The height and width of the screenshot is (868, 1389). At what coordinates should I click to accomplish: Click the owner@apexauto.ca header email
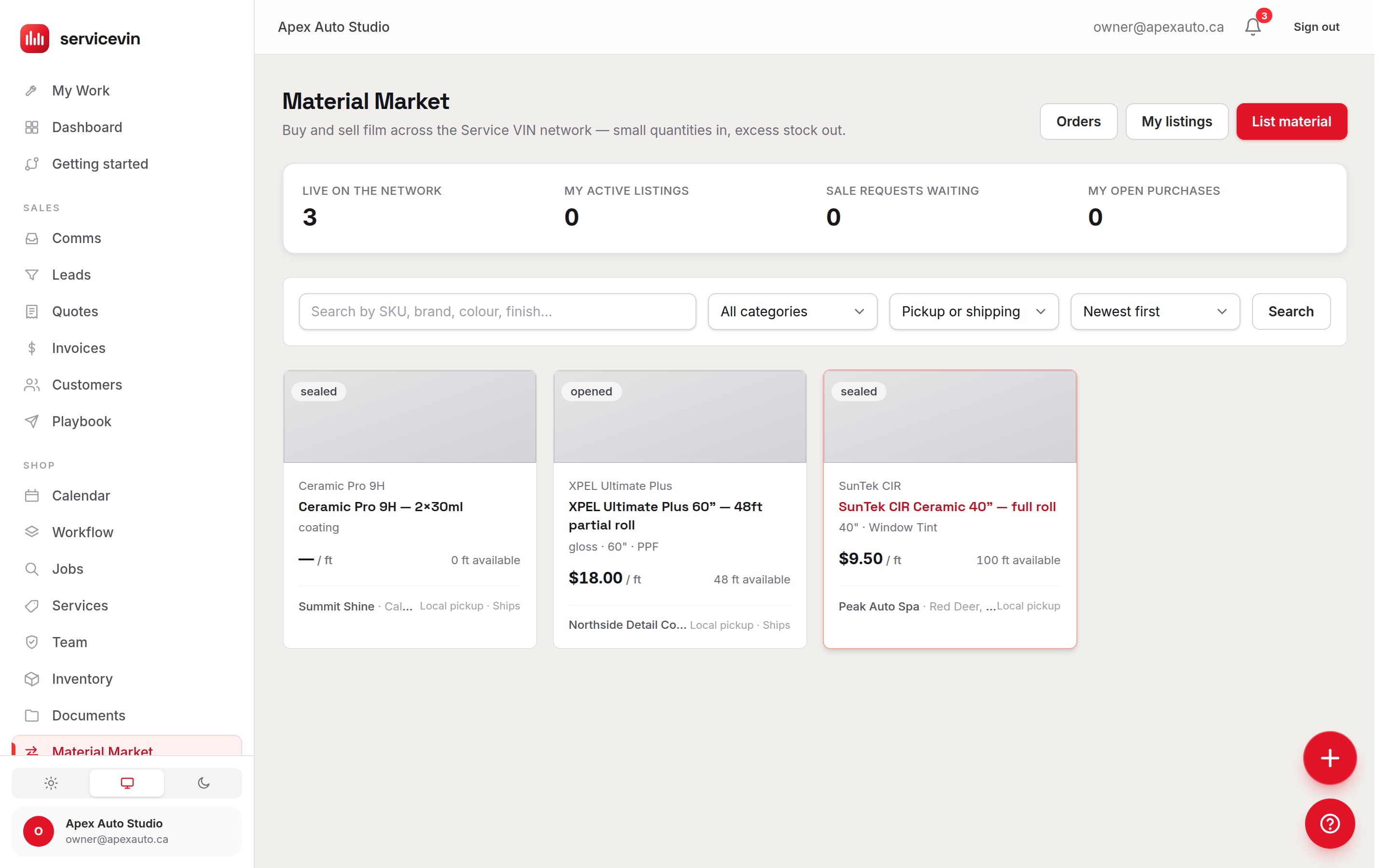pyautogui.click(x=1158, y=27)
